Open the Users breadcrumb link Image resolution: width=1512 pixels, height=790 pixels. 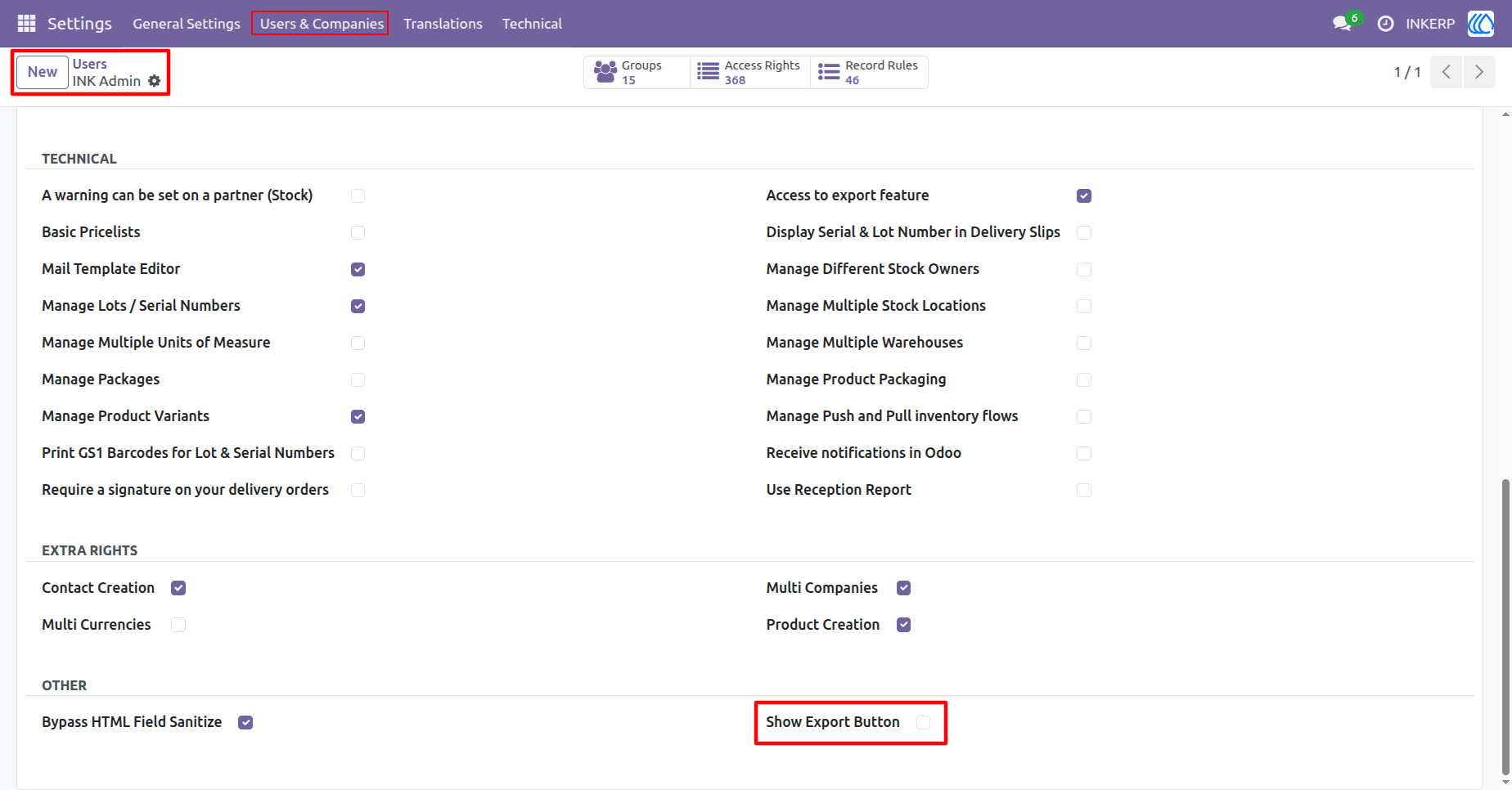click(x=90, y=64)
